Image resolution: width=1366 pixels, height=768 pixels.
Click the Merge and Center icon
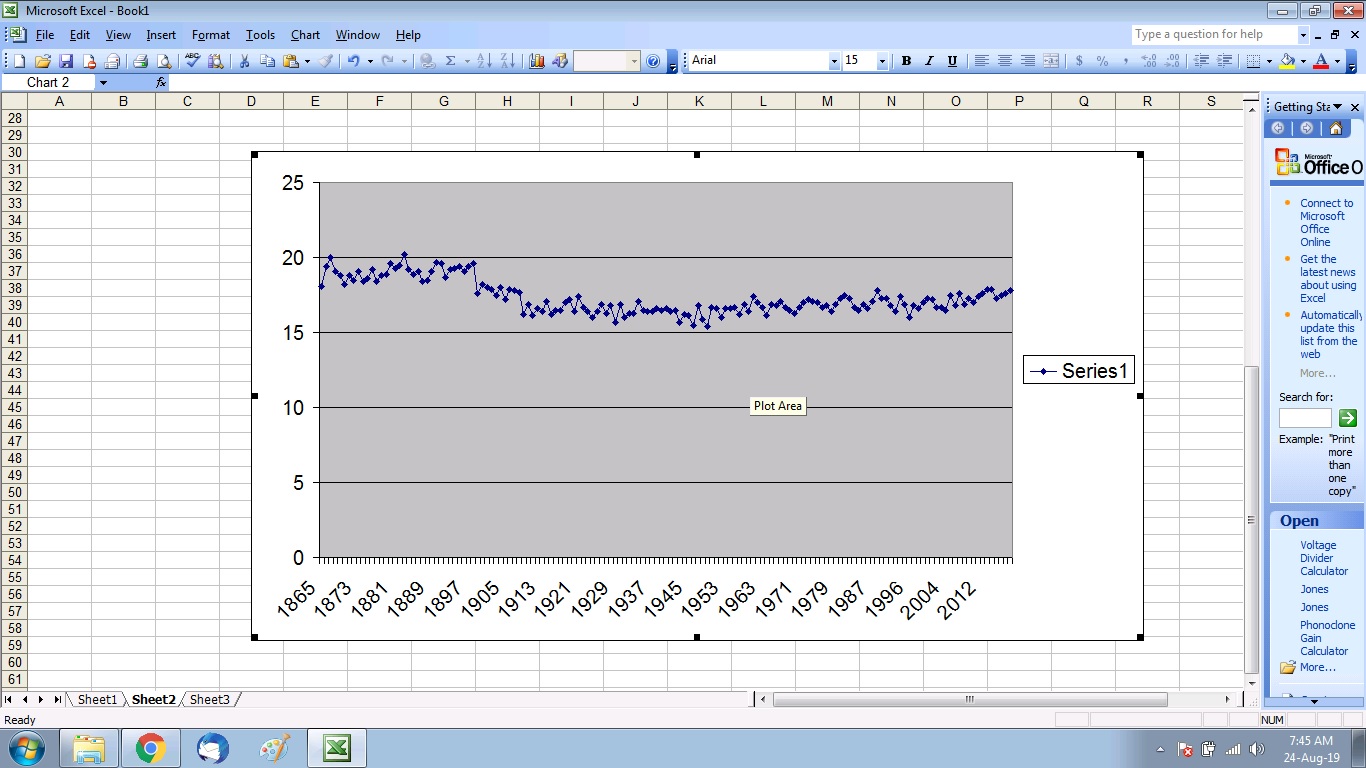1051,61
